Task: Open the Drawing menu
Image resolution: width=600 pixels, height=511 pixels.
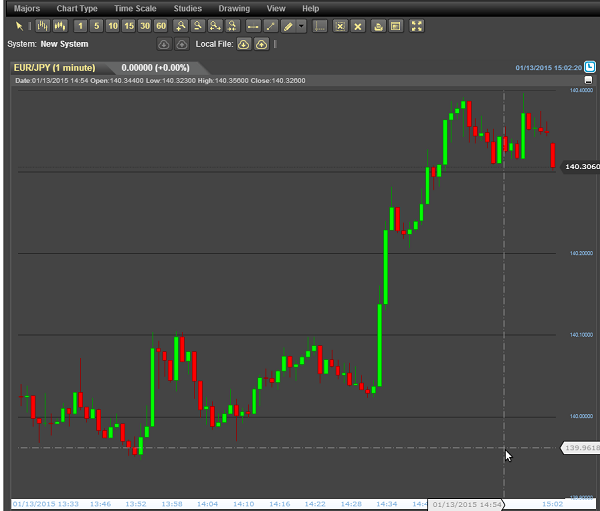Action: click(234, 8)
